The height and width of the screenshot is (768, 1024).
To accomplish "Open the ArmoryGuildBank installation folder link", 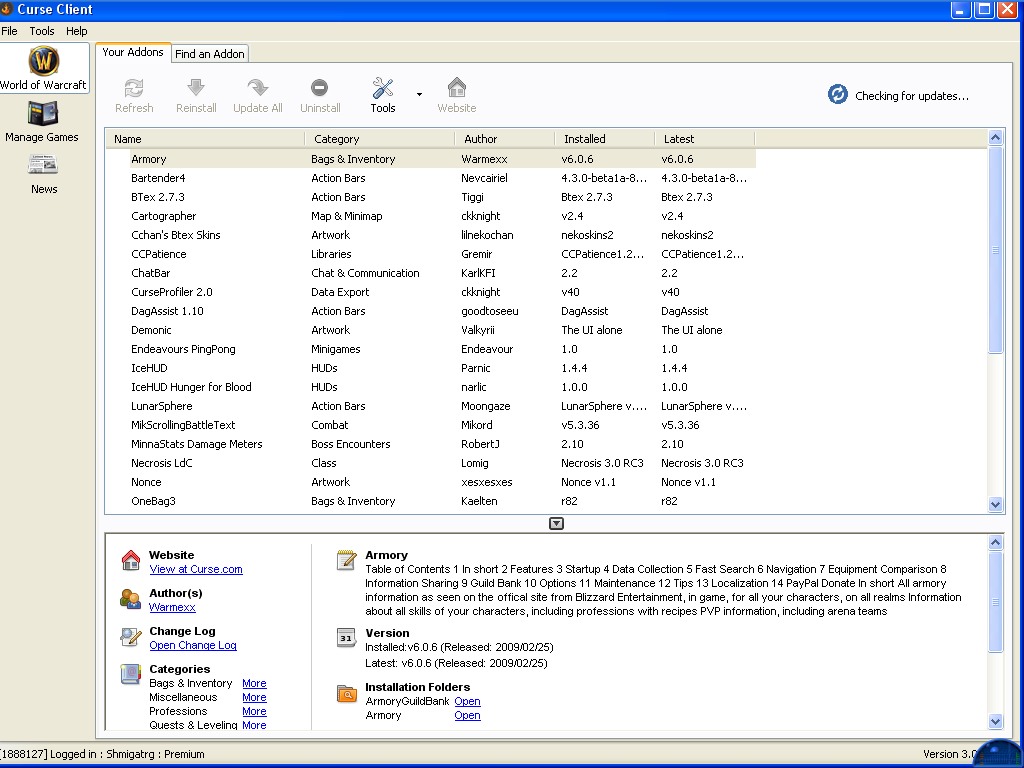I will click(x=467, y=701).
